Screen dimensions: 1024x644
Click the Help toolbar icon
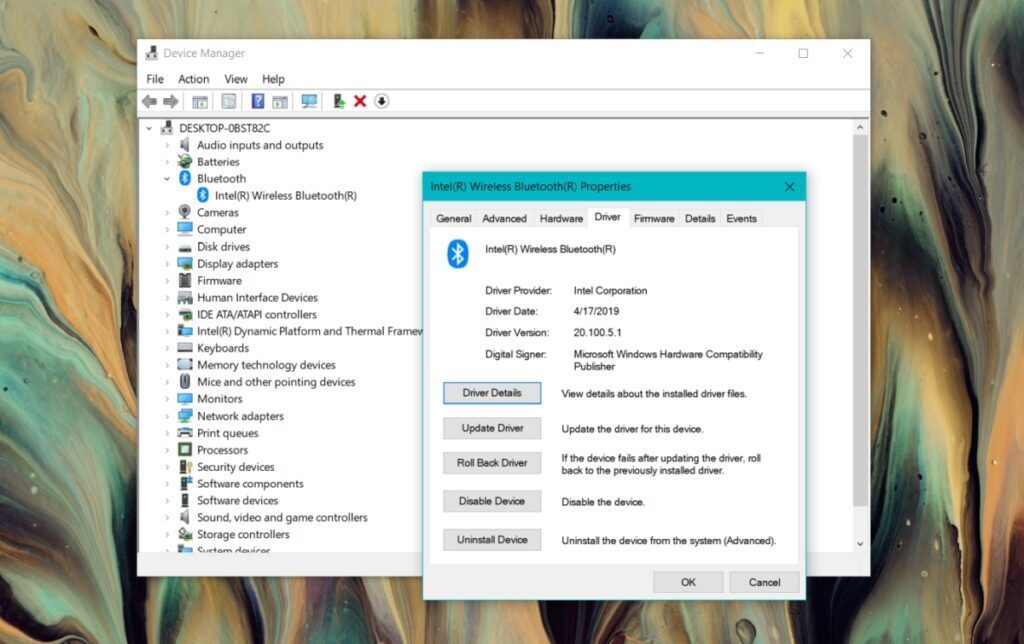[258, 101]
